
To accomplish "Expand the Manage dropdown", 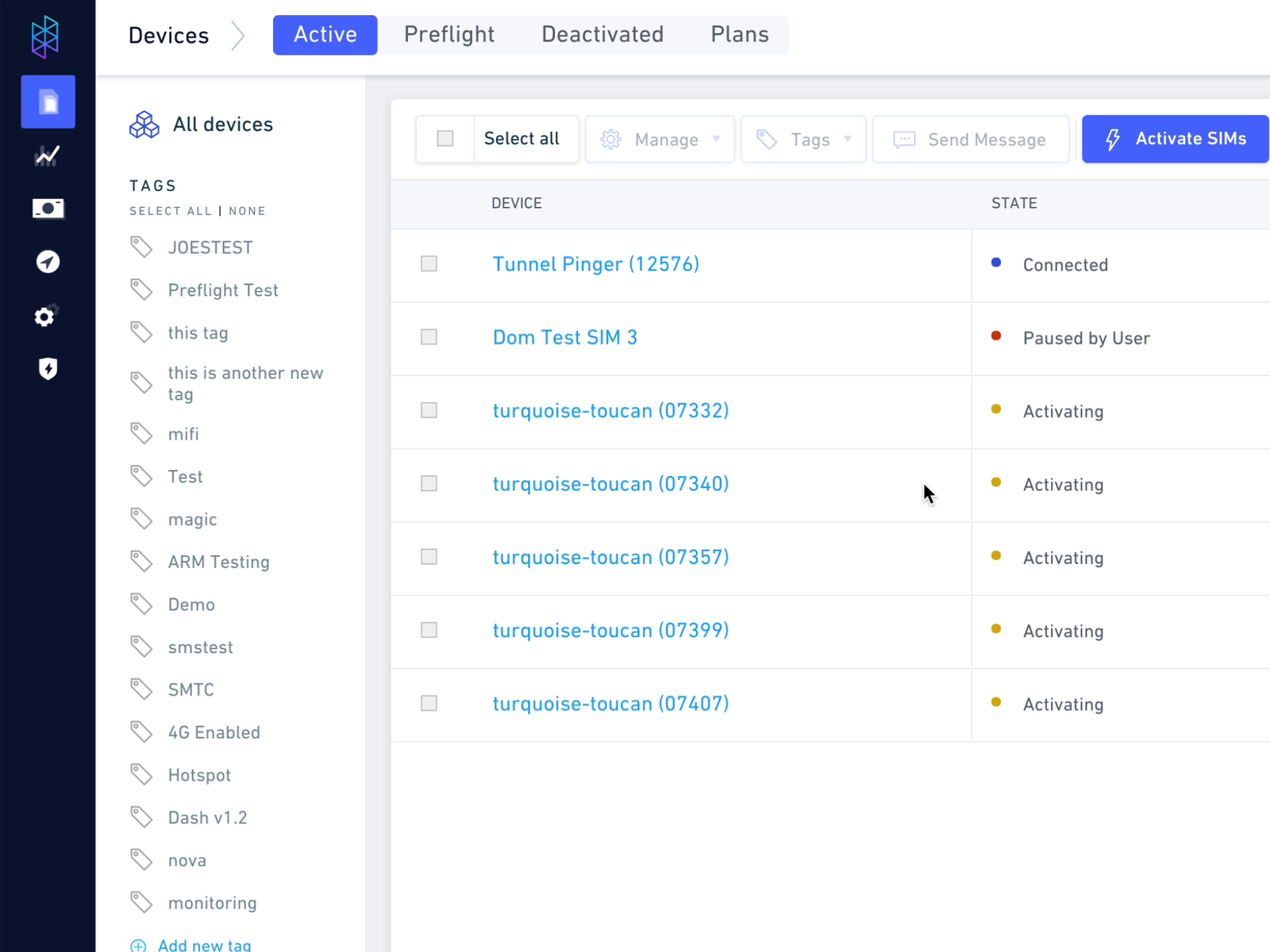I will pos(660,140).
